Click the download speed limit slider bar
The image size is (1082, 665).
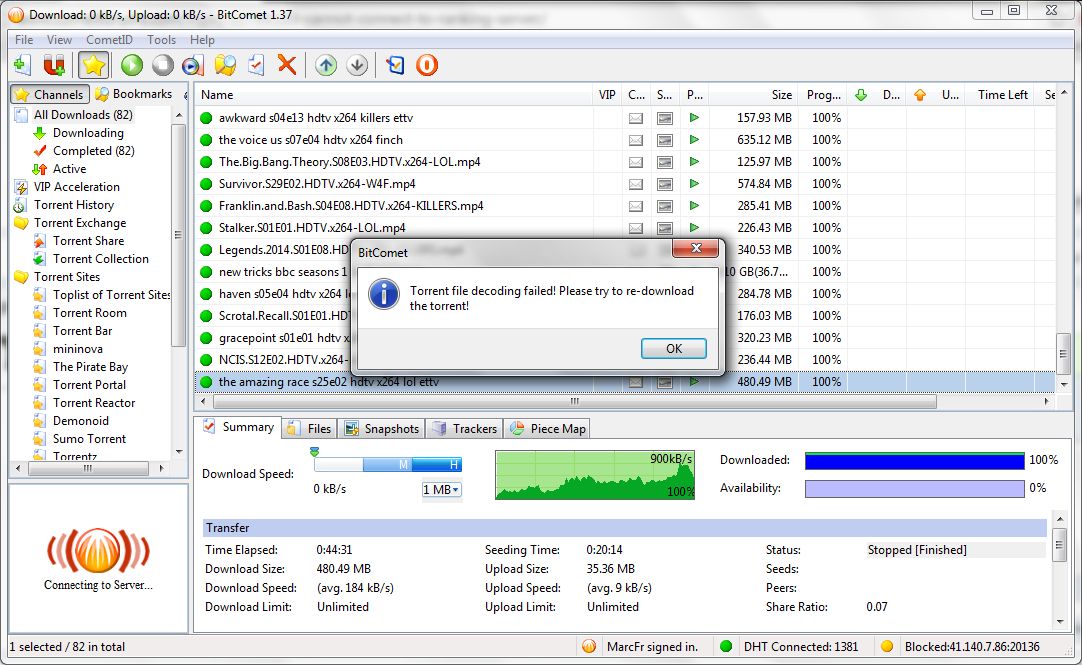(388, 465)
